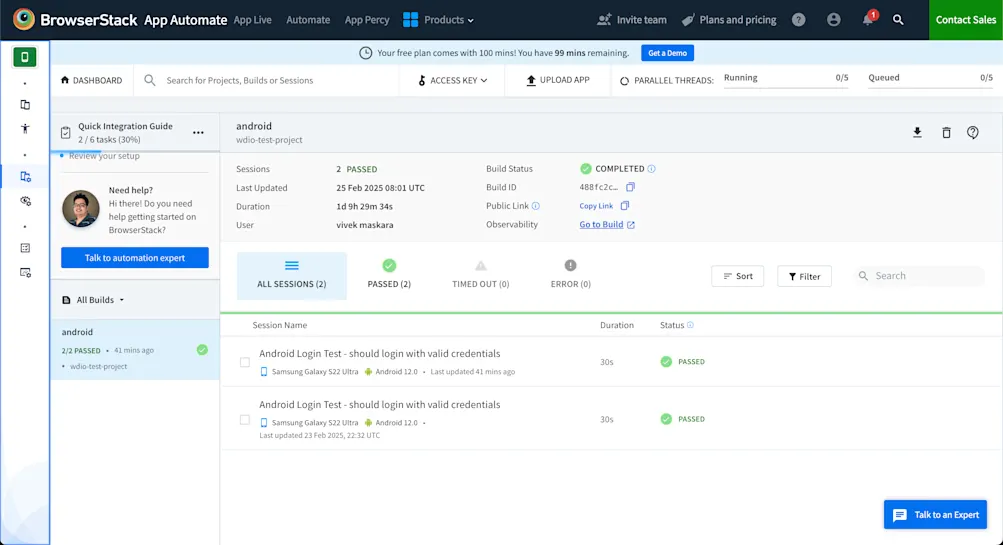Go to DASHBOARD

click(91, 81)
